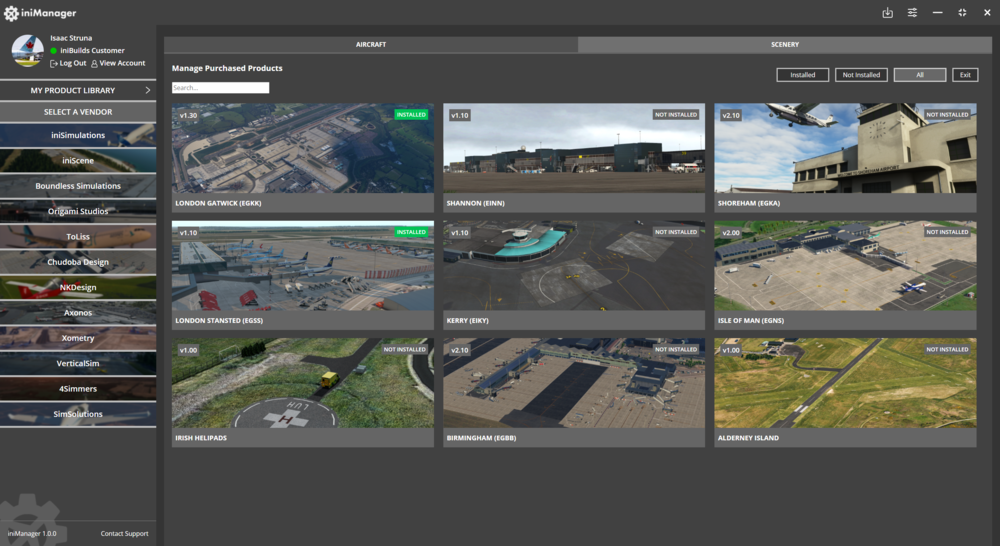
Task: Toggle the Not Installed filter
Action: [861, 75]
